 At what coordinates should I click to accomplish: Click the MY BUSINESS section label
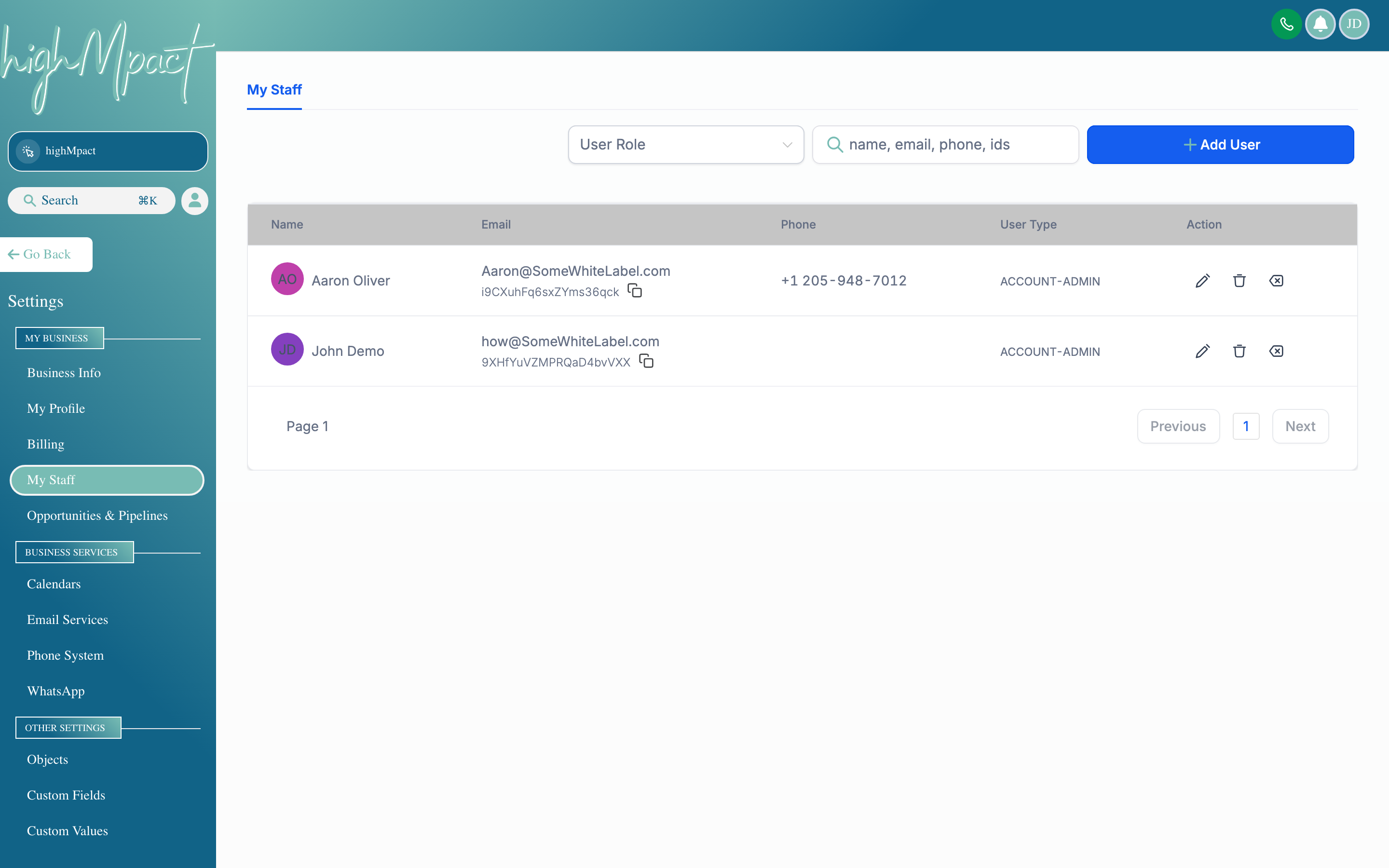click(59, 338)
